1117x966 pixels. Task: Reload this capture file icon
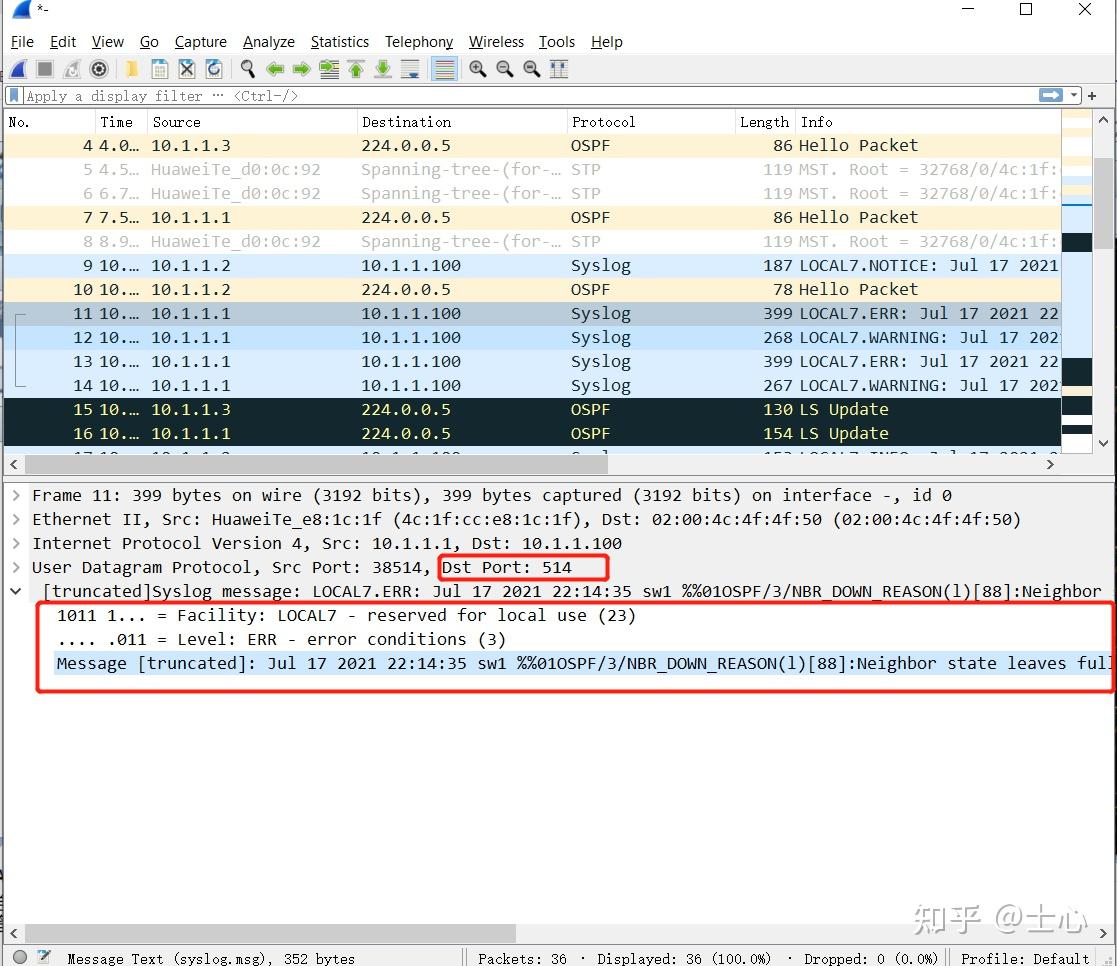pyautogui.click(x=214, y=69)
